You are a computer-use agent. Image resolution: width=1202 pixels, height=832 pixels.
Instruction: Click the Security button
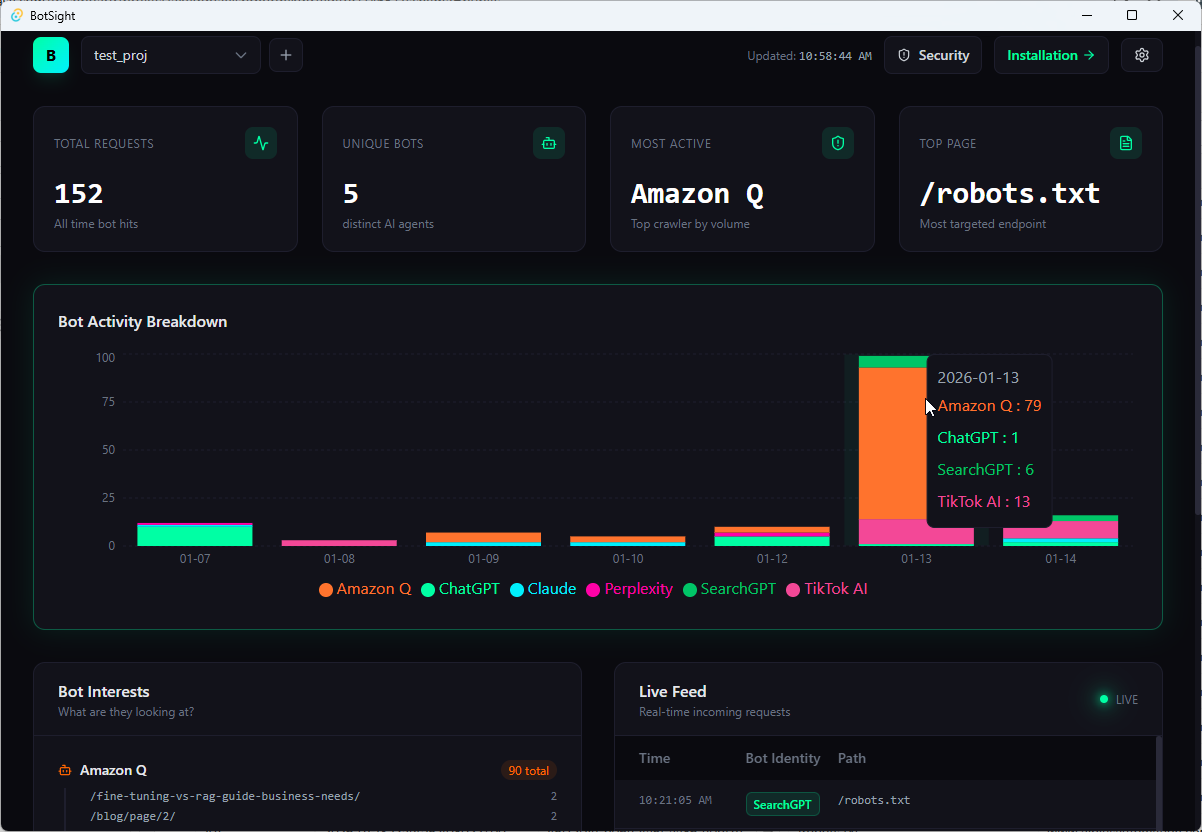(x=932, y=55)
